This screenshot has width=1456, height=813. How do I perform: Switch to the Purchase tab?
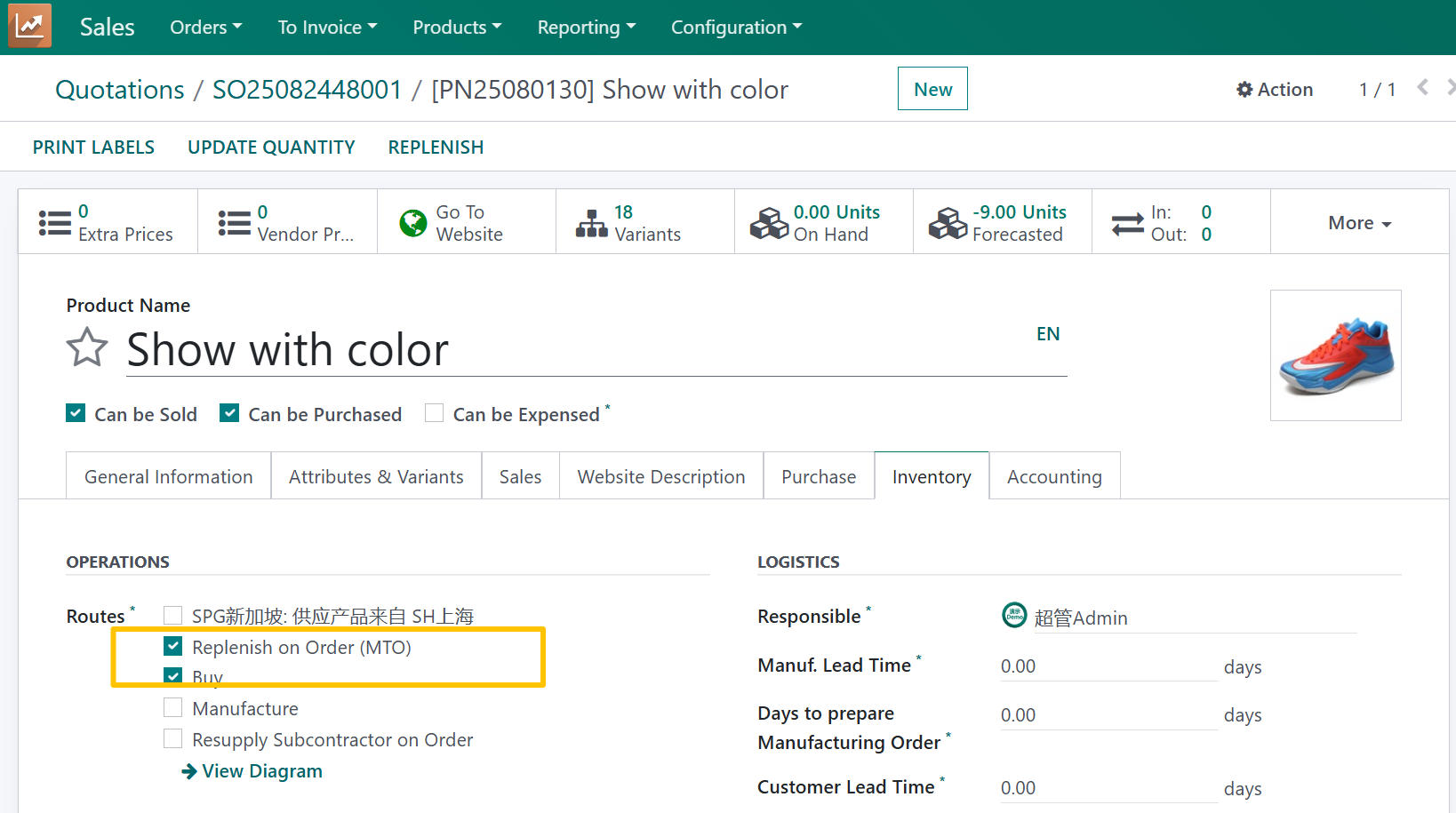tap(818, 476)
